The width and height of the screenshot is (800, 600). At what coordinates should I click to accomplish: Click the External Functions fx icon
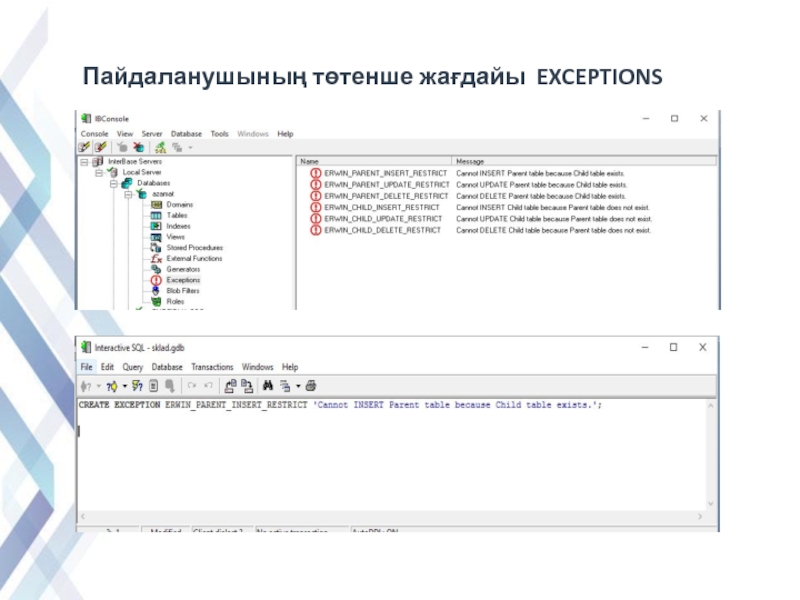(156, 258)
